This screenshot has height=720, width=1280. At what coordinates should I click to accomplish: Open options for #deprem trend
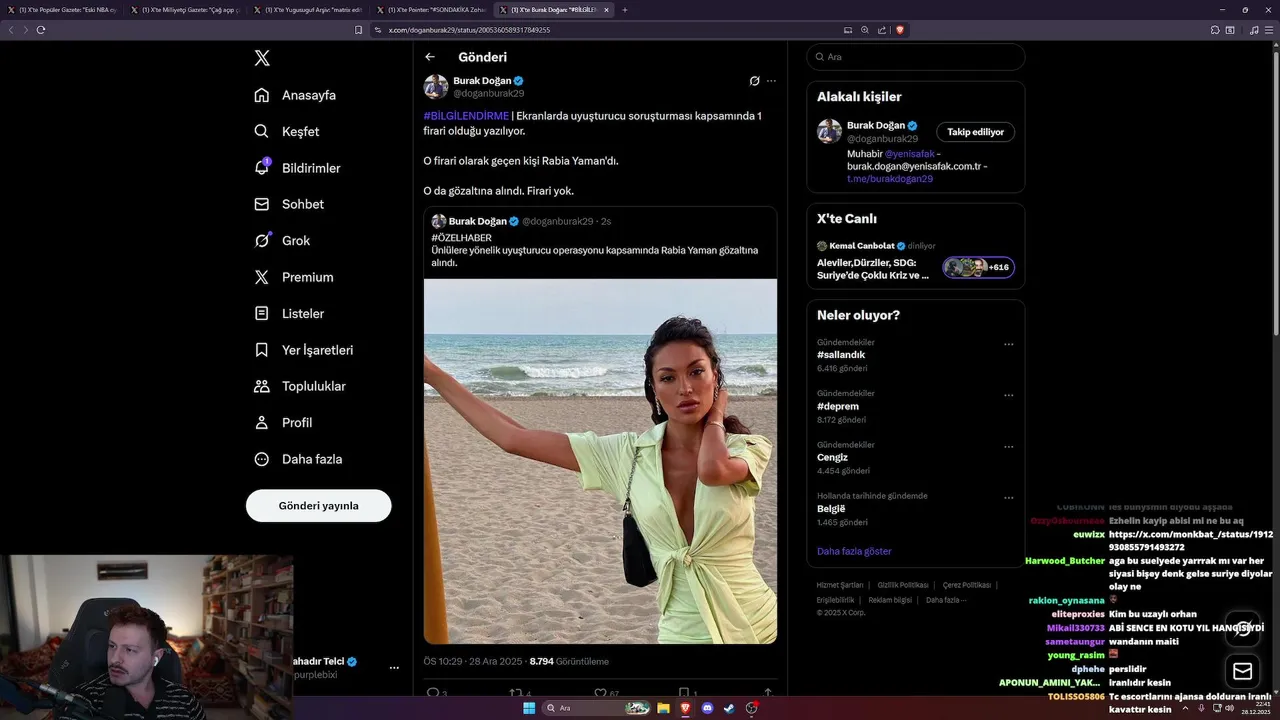coord(1008,395)
